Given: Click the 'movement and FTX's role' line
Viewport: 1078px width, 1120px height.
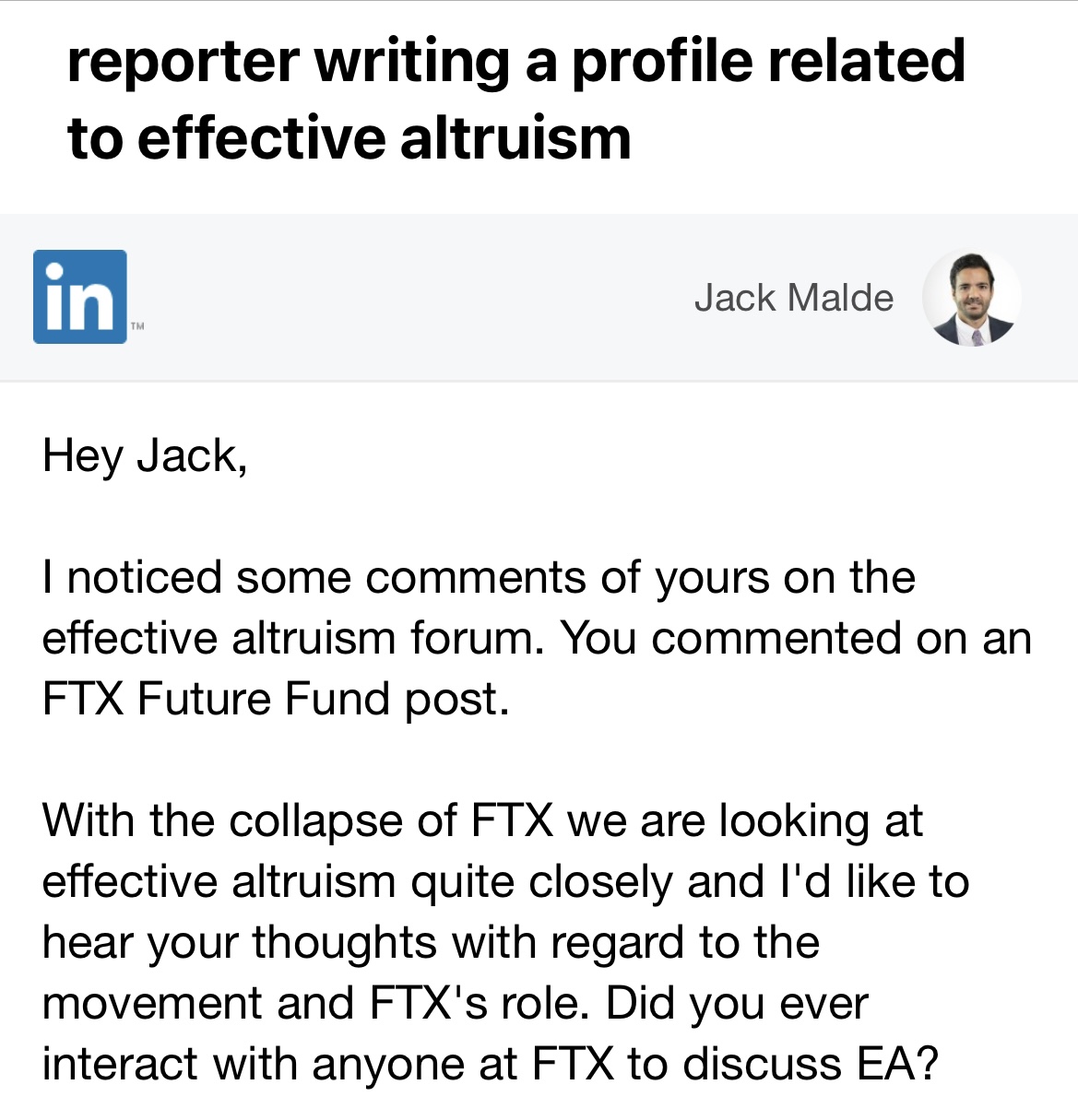Looking at the screenshot, I should click(x=315, y=1003).
